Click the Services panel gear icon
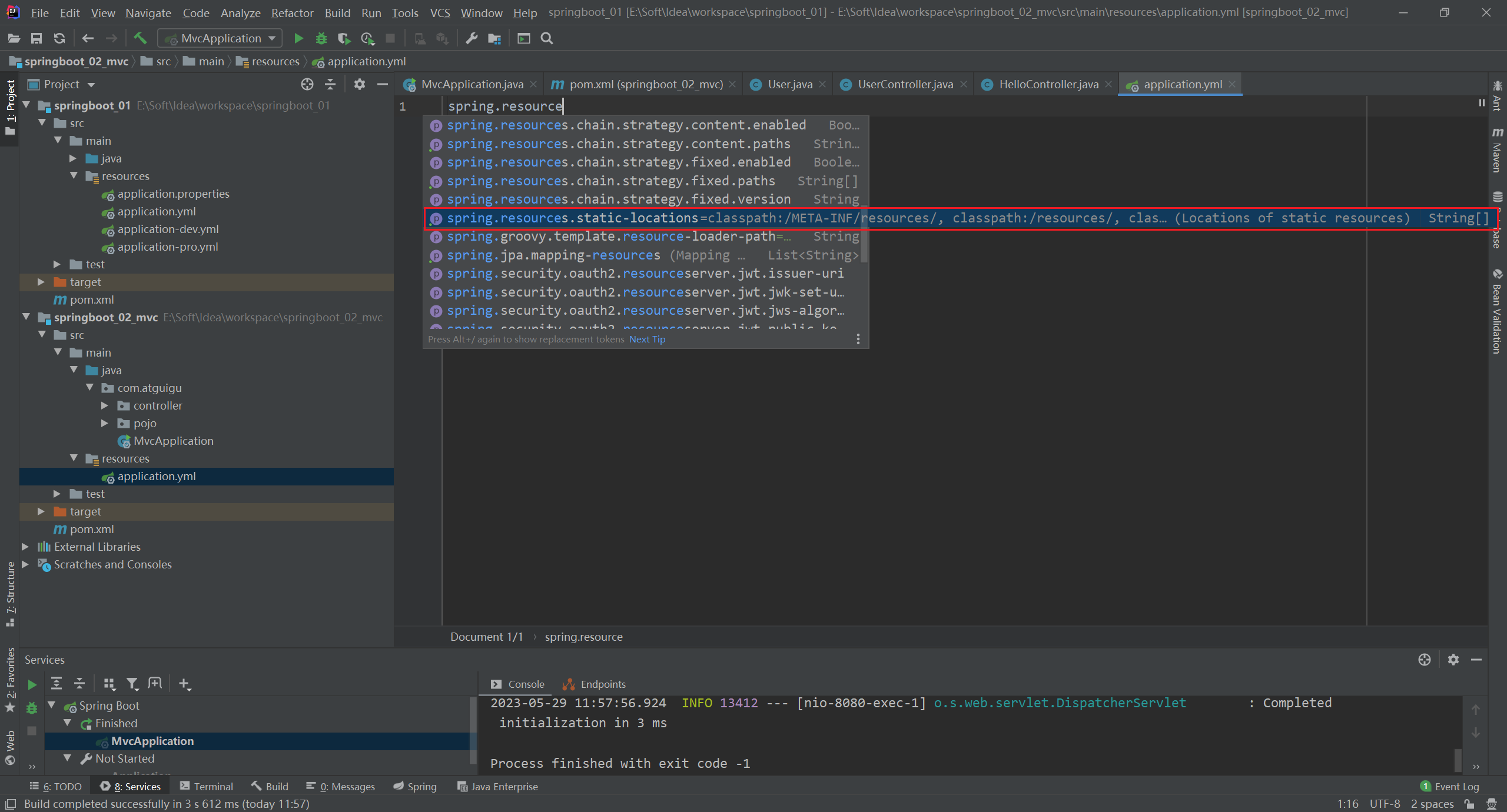Screen dimensions: 1507x812 (1453, 660)
